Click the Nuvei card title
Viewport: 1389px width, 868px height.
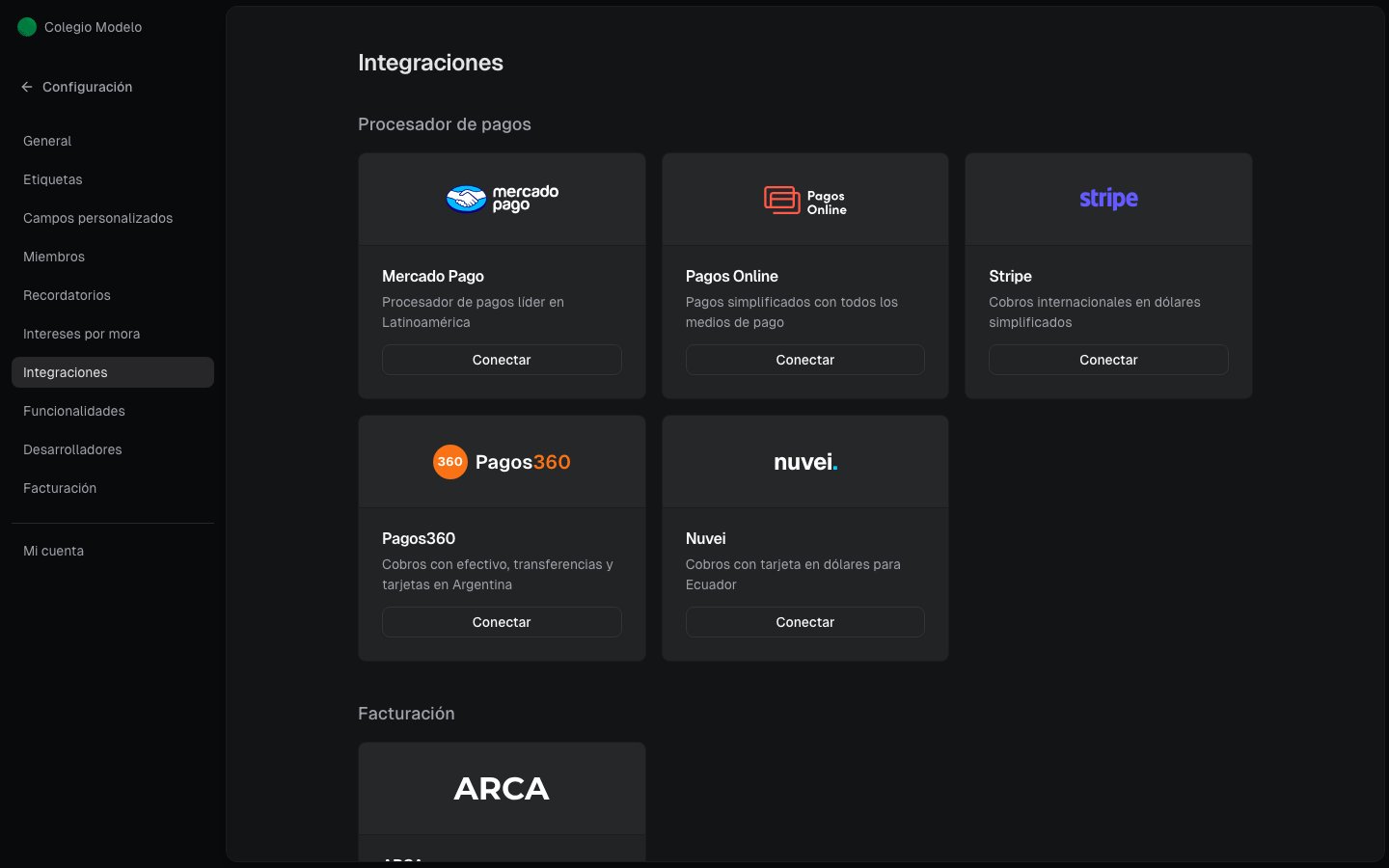[705, 538]
